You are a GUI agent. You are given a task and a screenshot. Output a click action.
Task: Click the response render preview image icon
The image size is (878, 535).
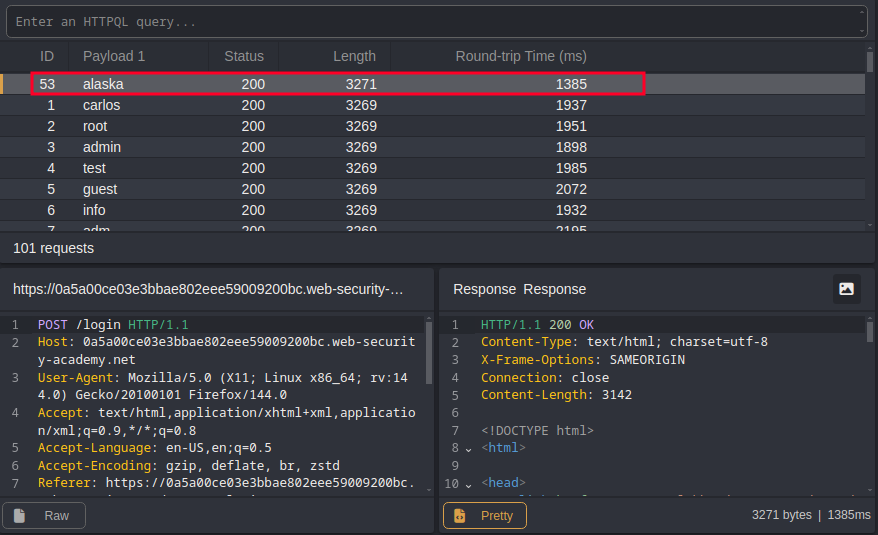point(846,289)
